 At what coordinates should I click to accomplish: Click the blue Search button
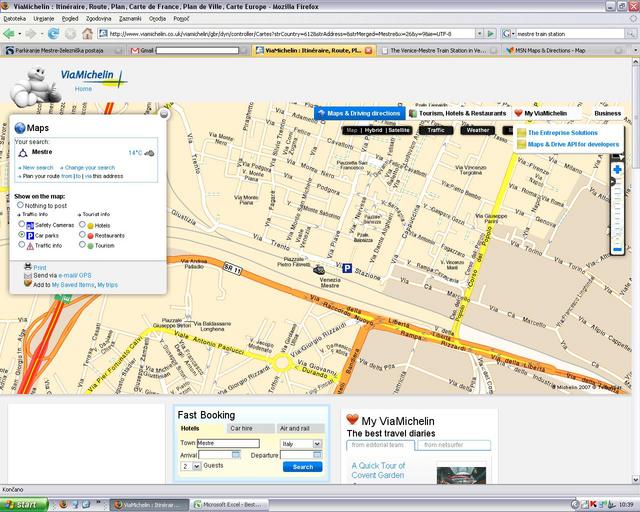[302, 467]
